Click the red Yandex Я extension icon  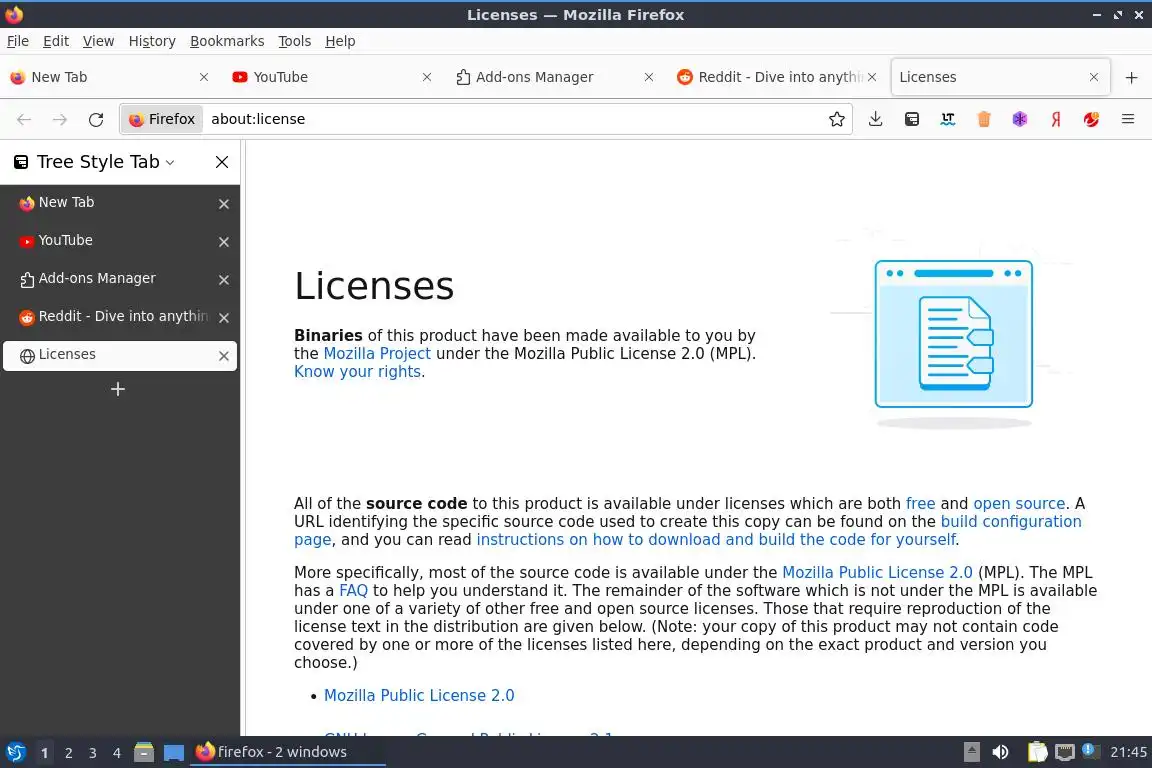tap(1056, 119)
